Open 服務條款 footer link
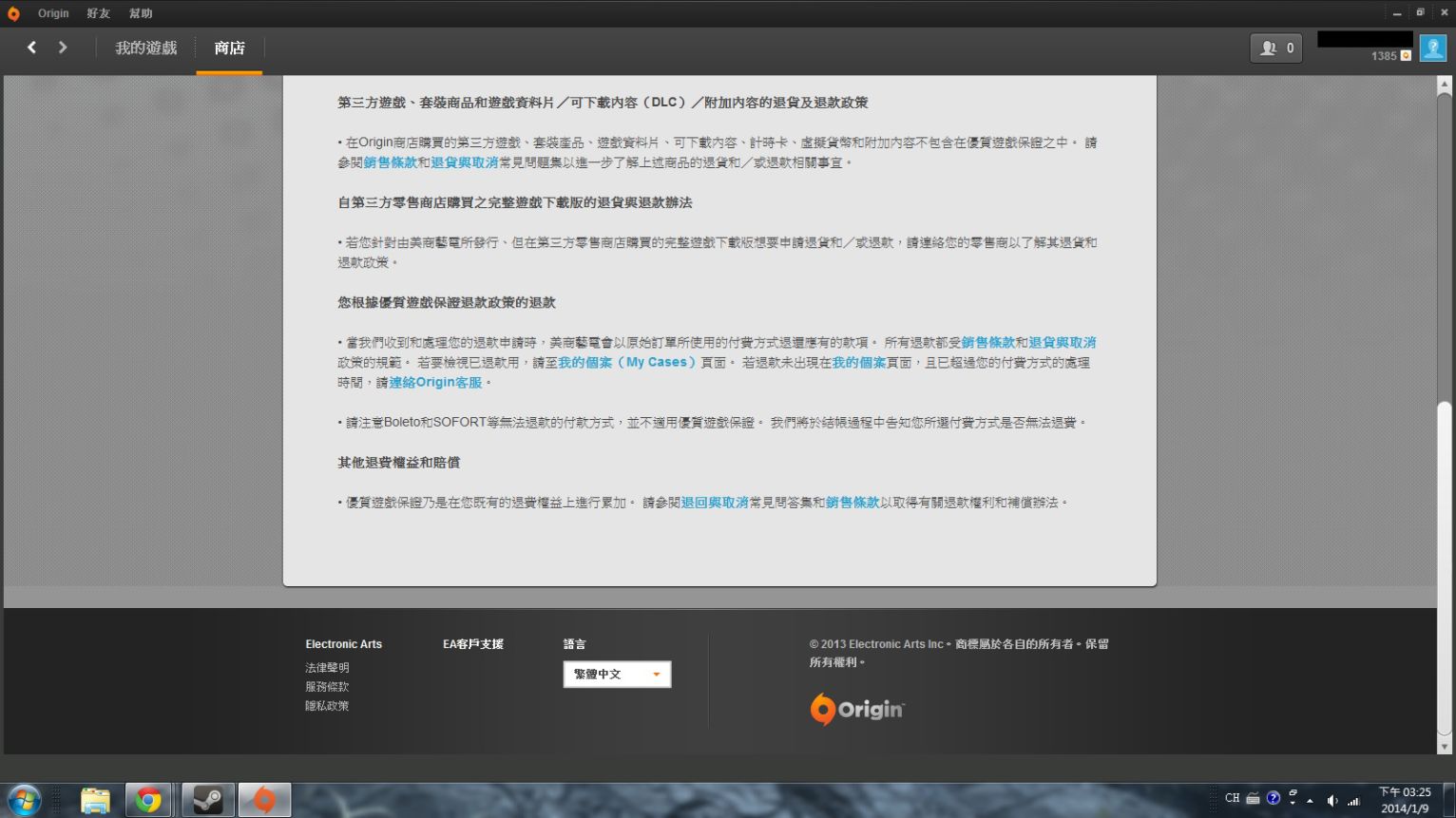 pyautogui.click(x=327, y=687)
